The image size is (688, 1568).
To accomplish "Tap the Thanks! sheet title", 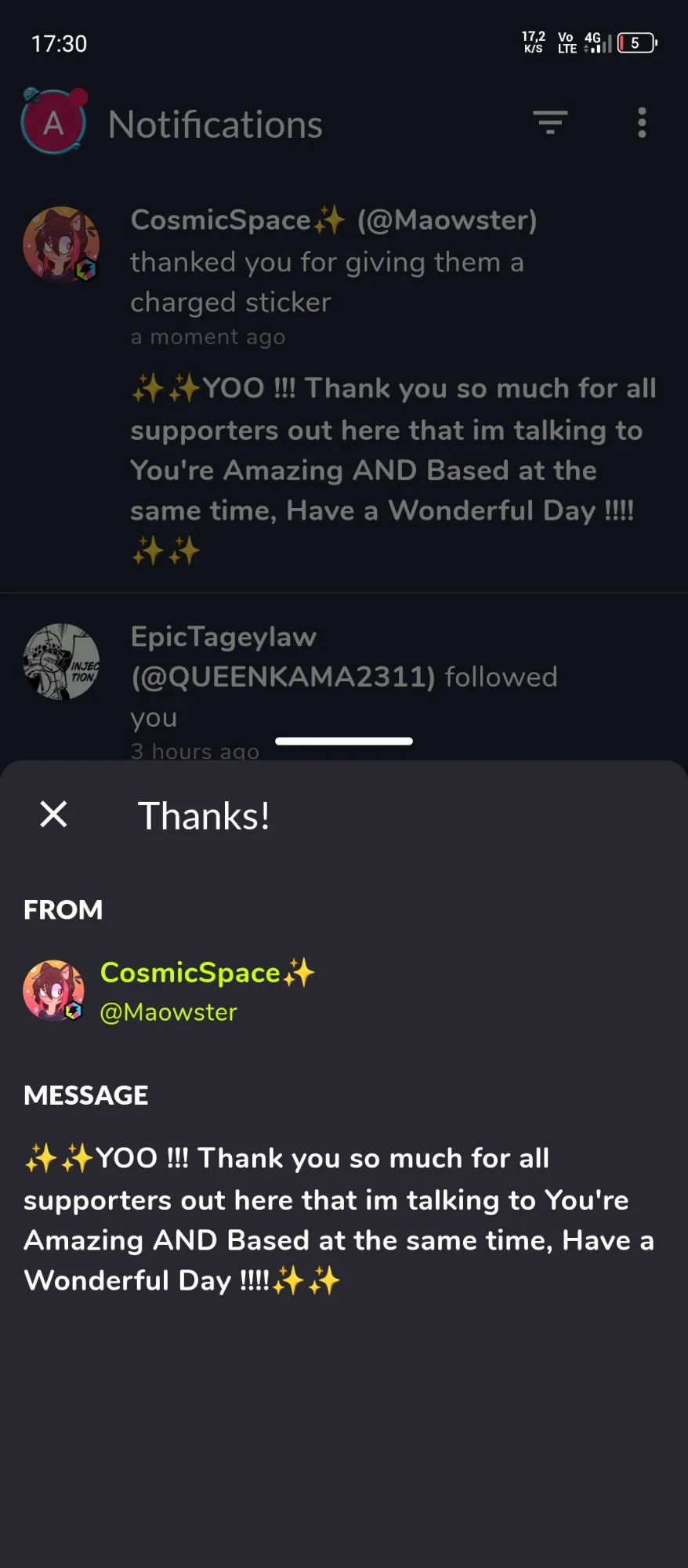I will pos(204,815).
